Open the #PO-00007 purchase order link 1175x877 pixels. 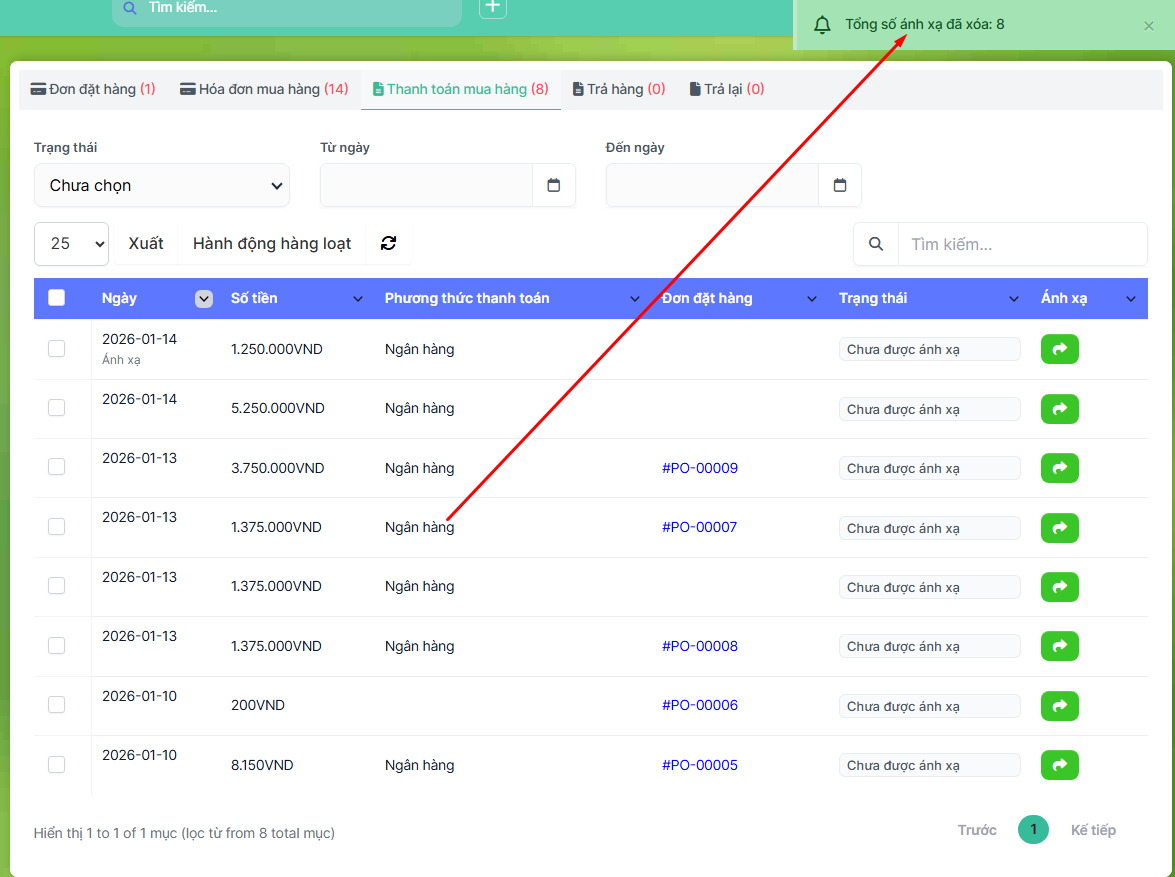coord(699,527)
